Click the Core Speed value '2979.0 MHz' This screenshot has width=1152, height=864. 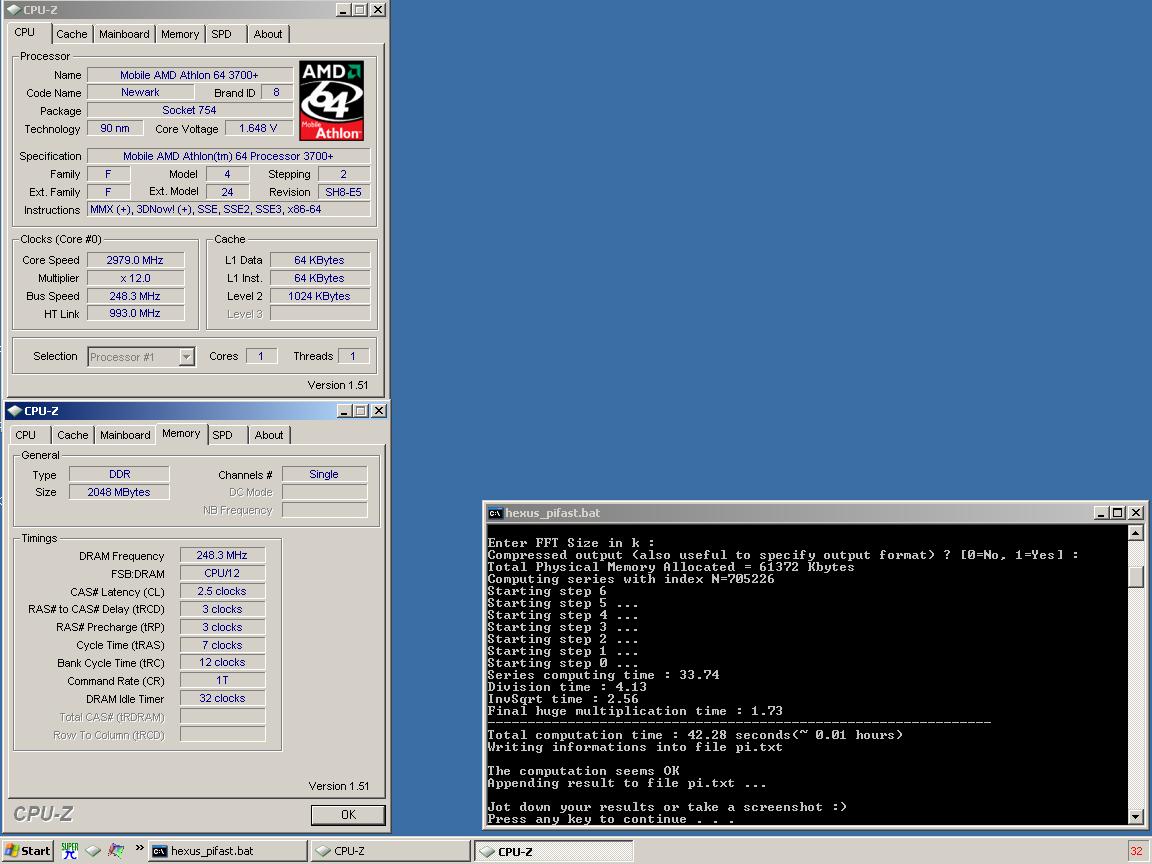pos(135,260)
